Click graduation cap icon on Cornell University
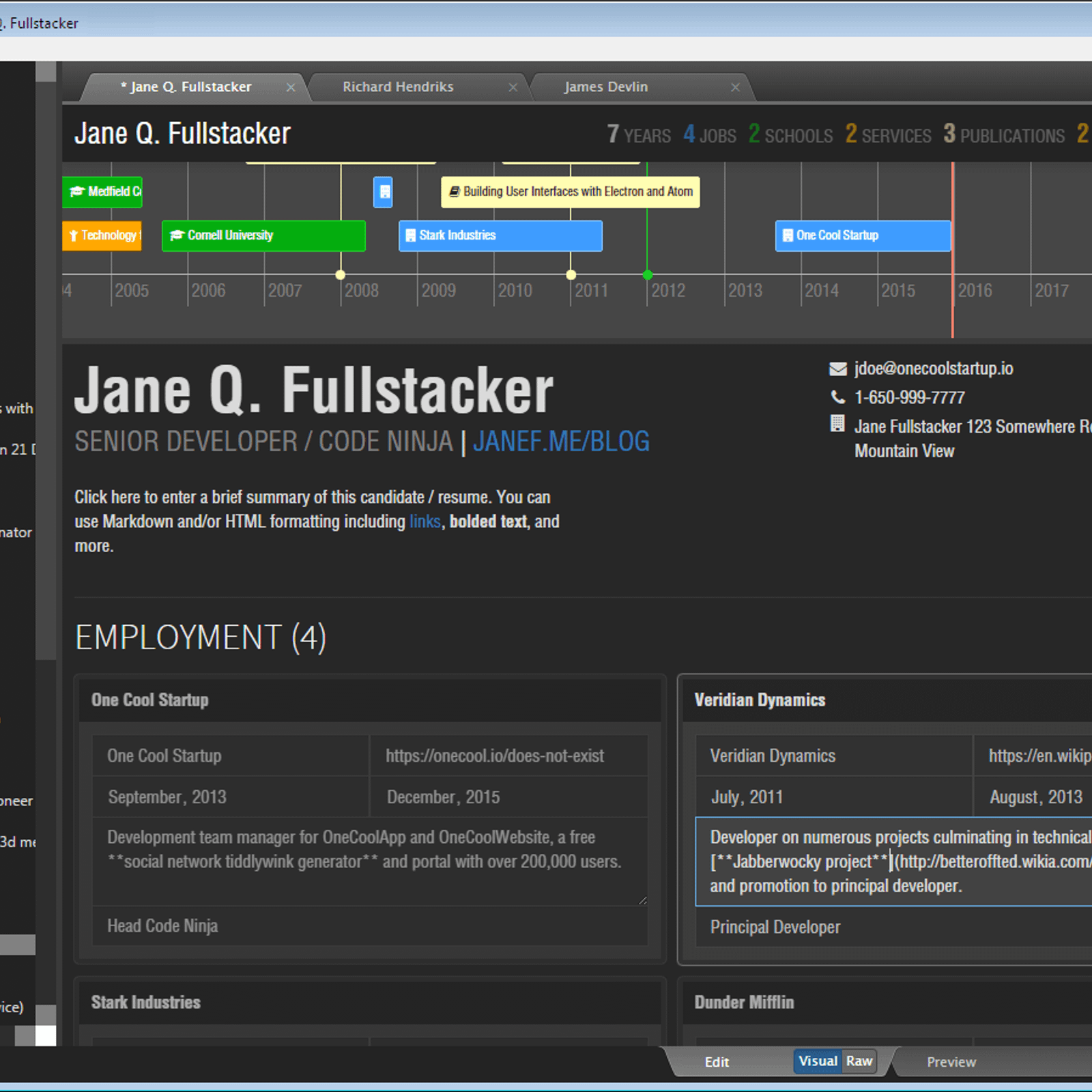This screenshot has height=1092, width=1092. (177, 235)
